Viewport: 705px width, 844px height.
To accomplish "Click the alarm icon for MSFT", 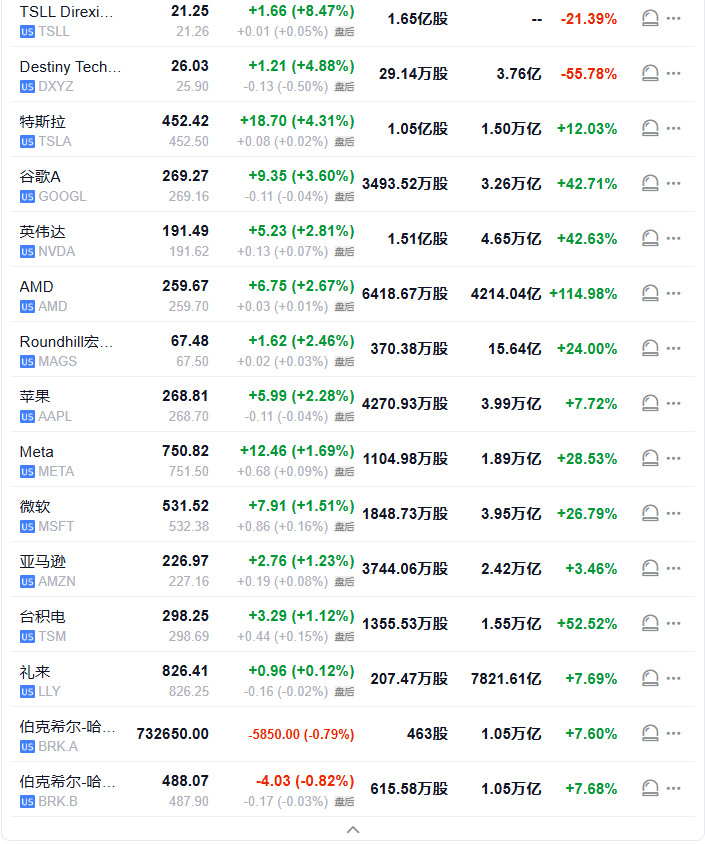I will 650,514.
